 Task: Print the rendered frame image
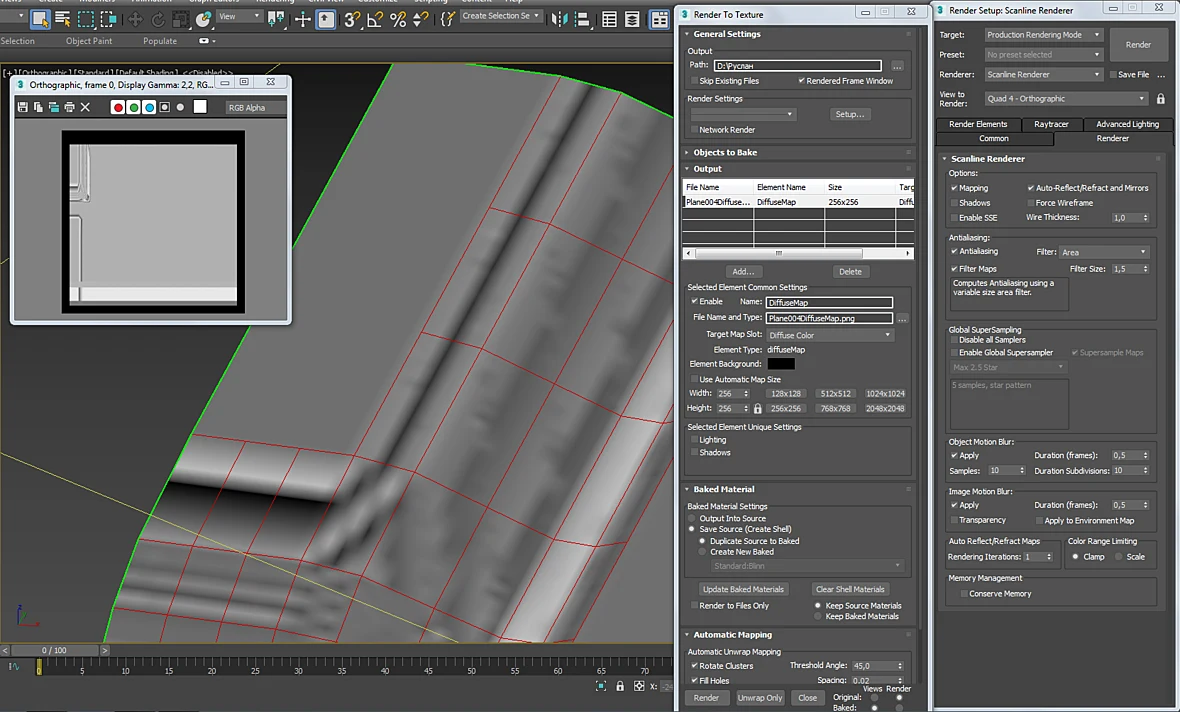tap(69, 108)
